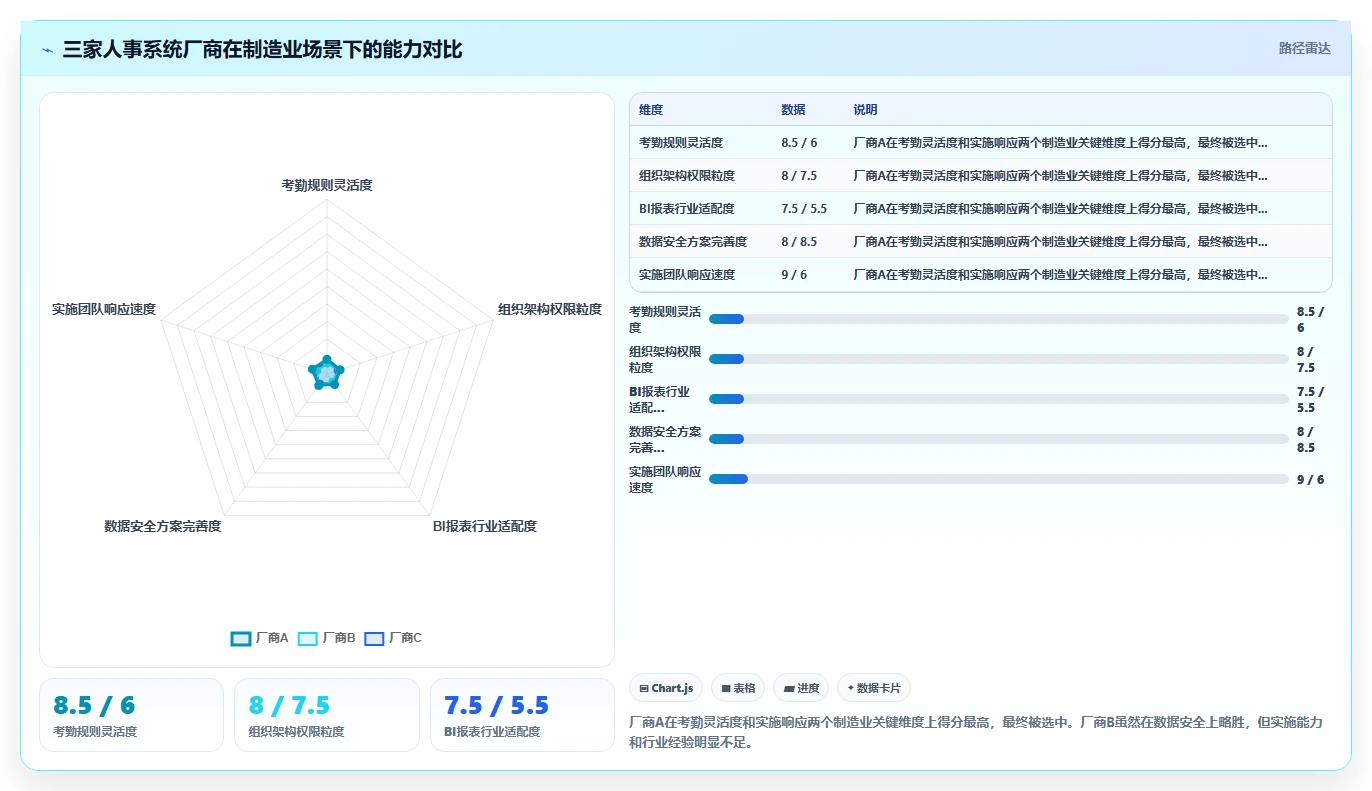This screenshot has width=1372, height=791.
Task: Click table cell value 8.5 / 6
Action: click(799, 143)
